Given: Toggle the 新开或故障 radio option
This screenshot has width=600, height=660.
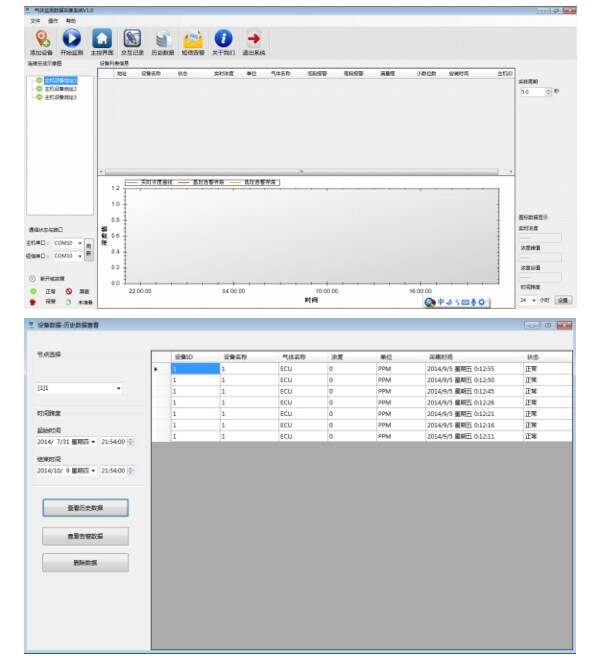Looking at the screenshot, I should click(x=32, y=278).
